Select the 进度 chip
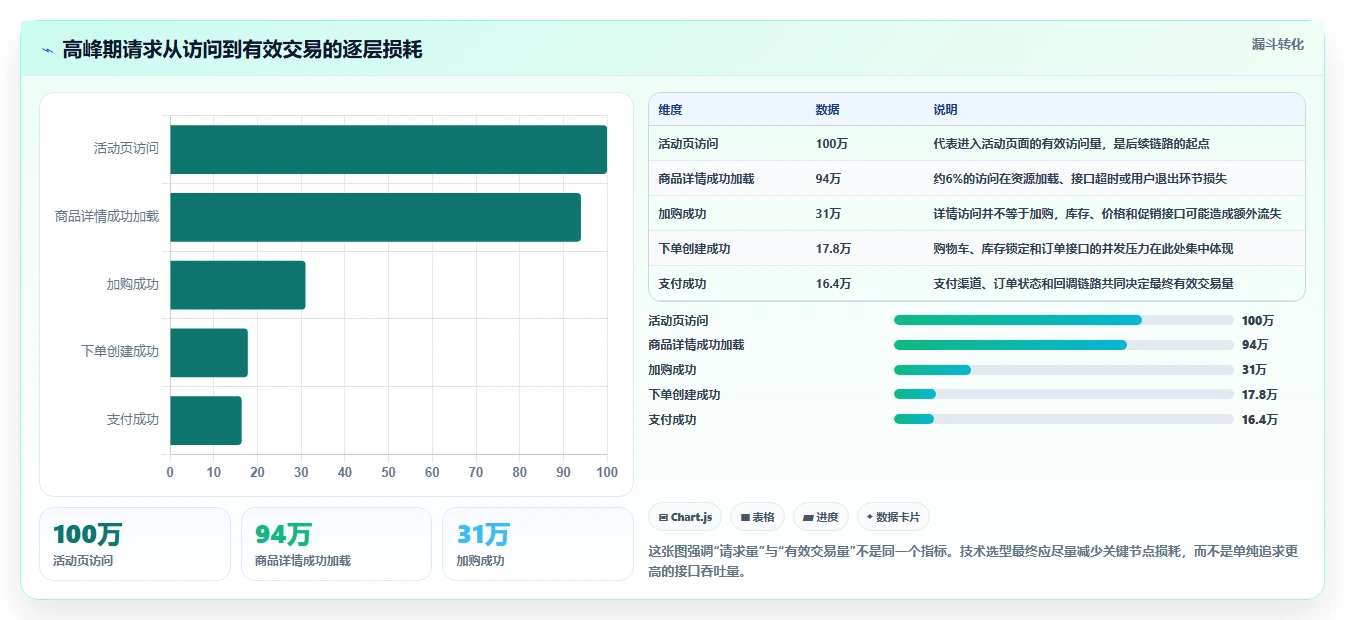 click(x=821, y=517)
